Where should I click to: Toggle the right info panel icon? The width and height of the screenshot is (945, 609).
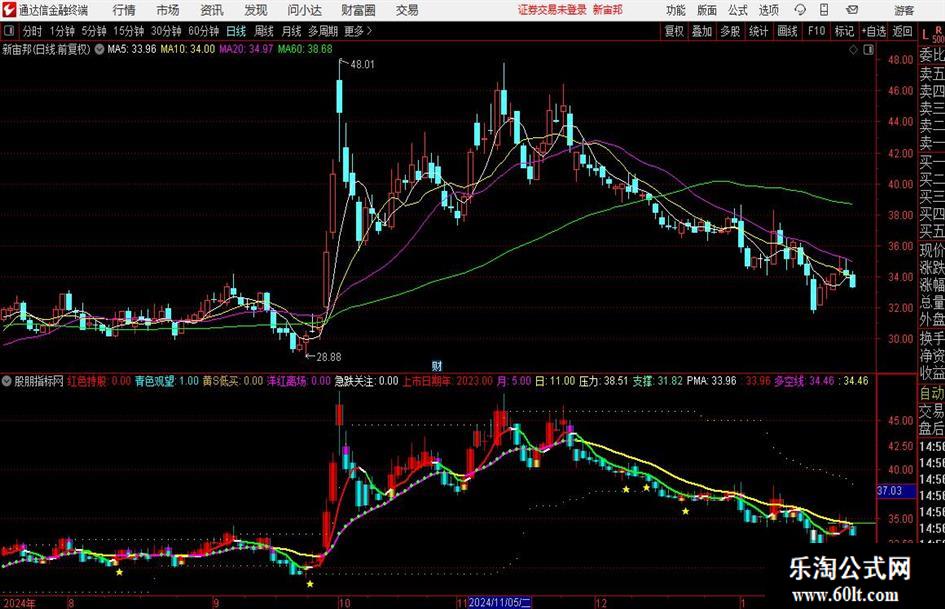(868, 50)
